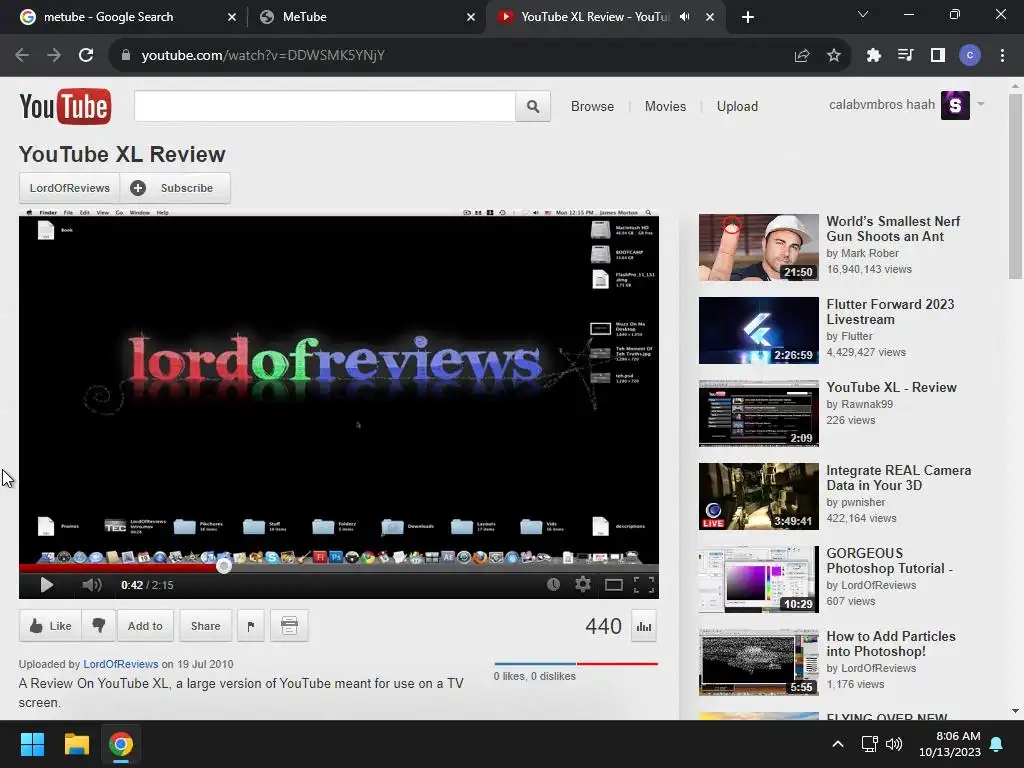Close the MeTube tab
Screen dimensions: 1024x768
[471, 17]
